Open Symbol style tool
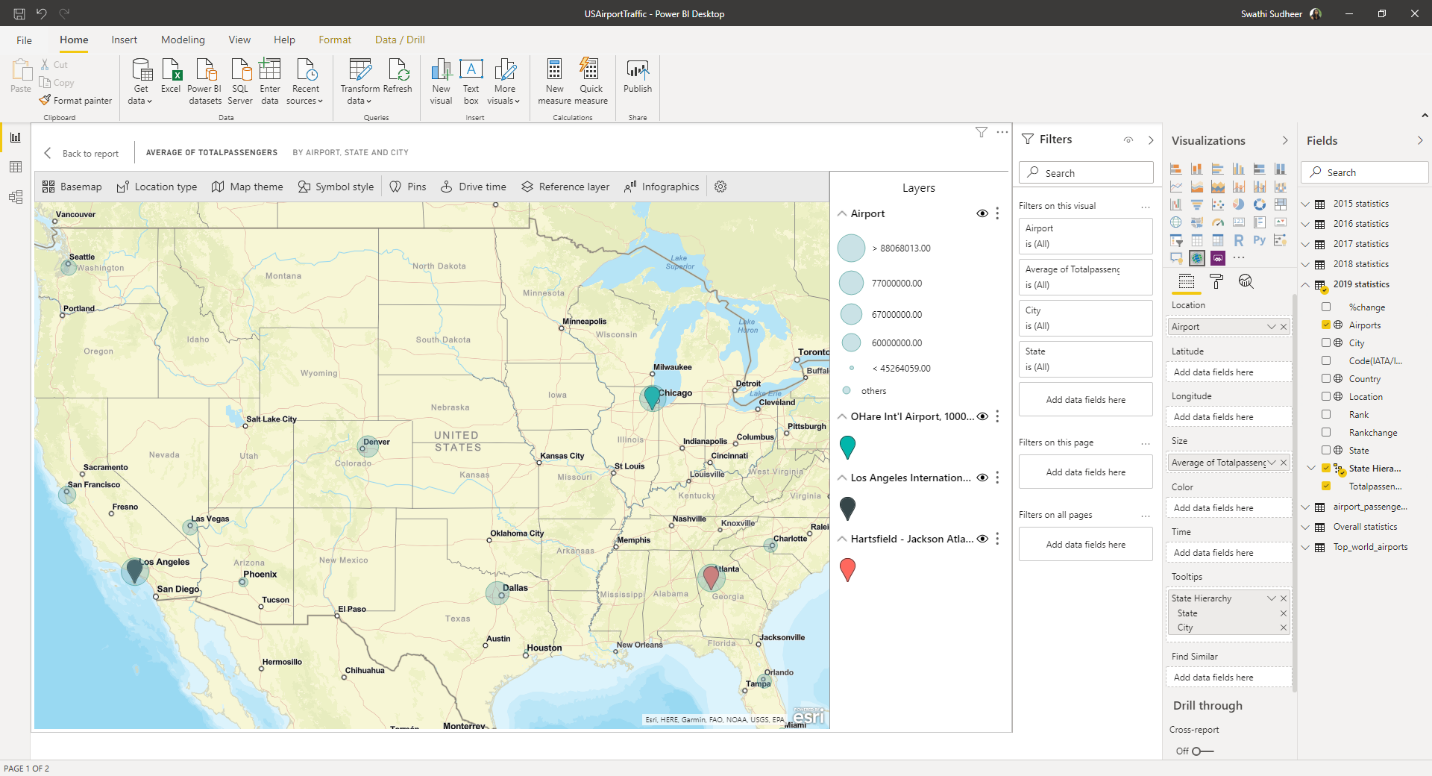 coord(335,187)
